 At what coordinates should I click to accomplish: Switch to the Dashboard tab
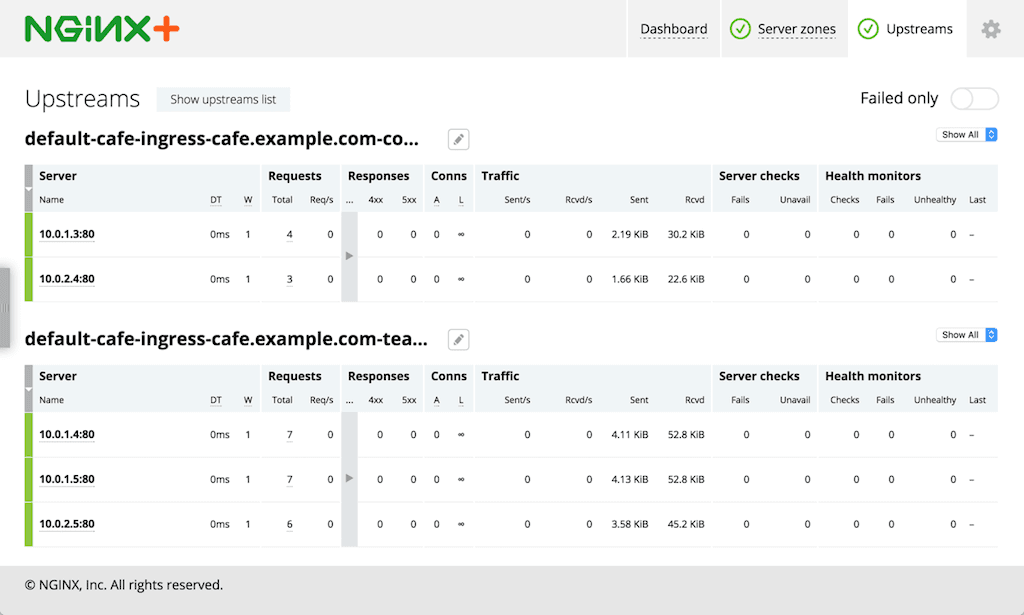(674, 29)
